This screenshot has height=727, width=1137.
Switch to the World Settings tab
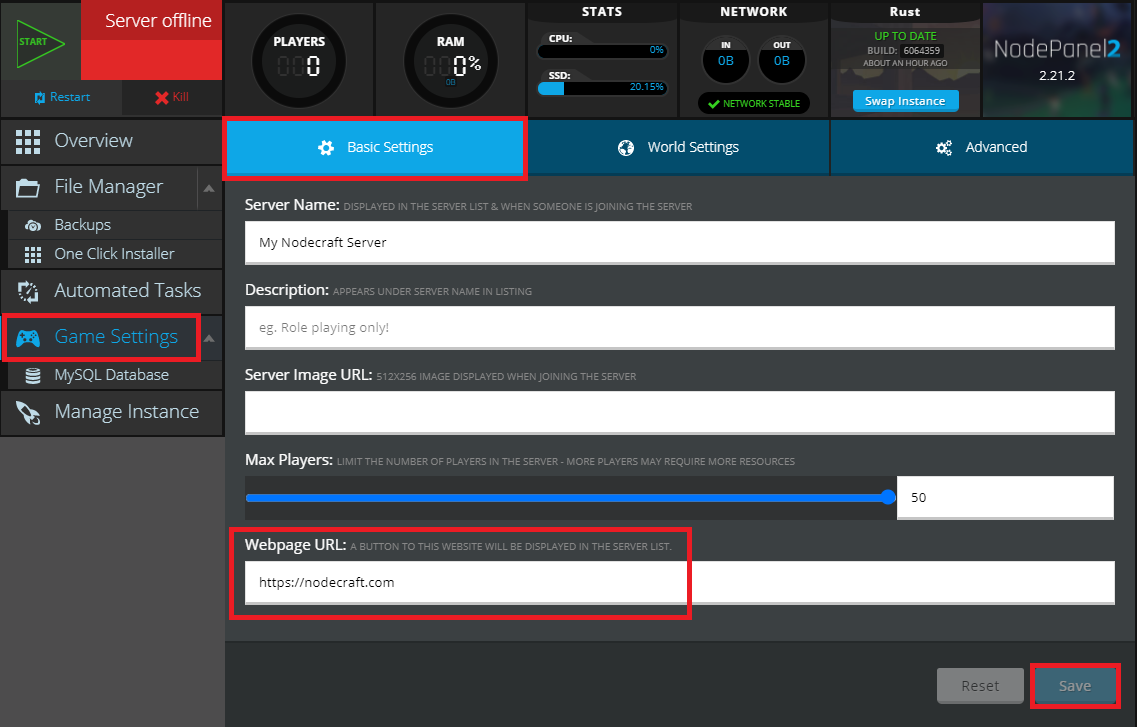[x=678, y=147]
